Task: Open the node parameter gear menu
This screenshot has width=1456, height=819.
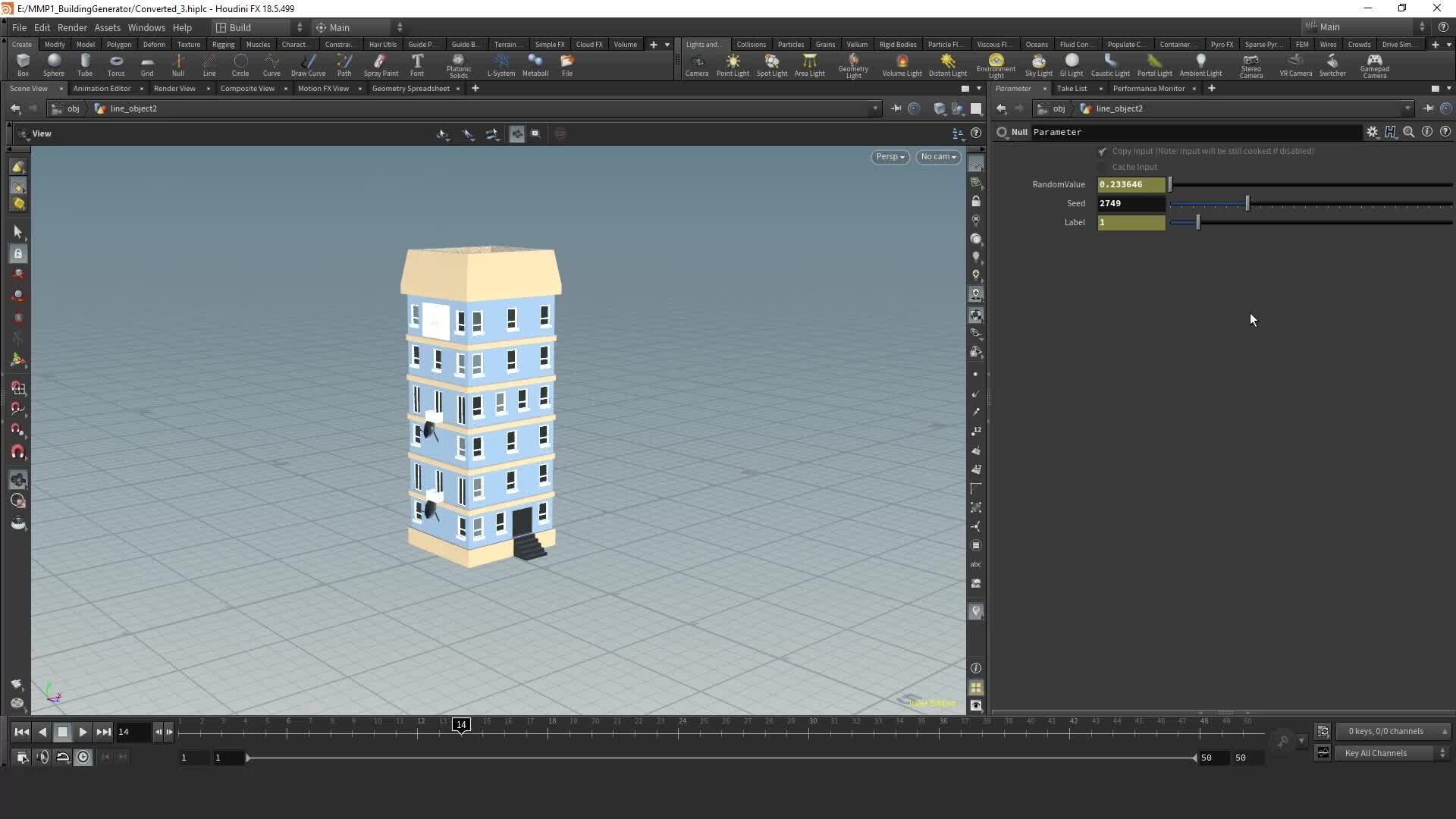Action: click(x=1373, y=131)
